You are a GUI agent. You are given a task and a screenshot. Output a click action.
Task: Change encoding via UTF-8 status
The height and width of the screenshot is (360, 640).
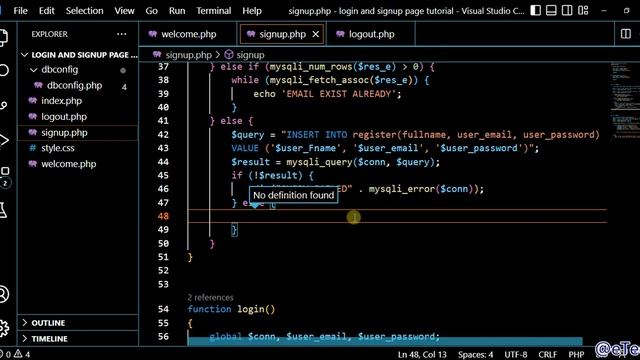(x=516, y=354)
